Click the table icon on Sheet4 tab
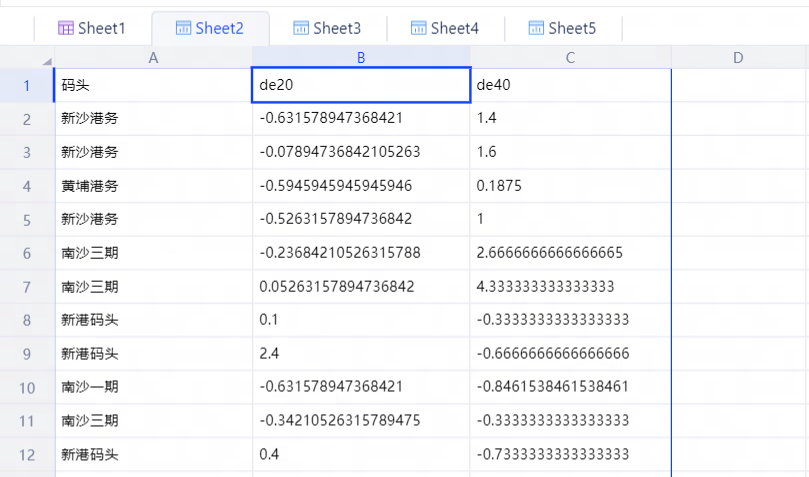The width and height of the screenshot is (809, 477). [418, 28]
